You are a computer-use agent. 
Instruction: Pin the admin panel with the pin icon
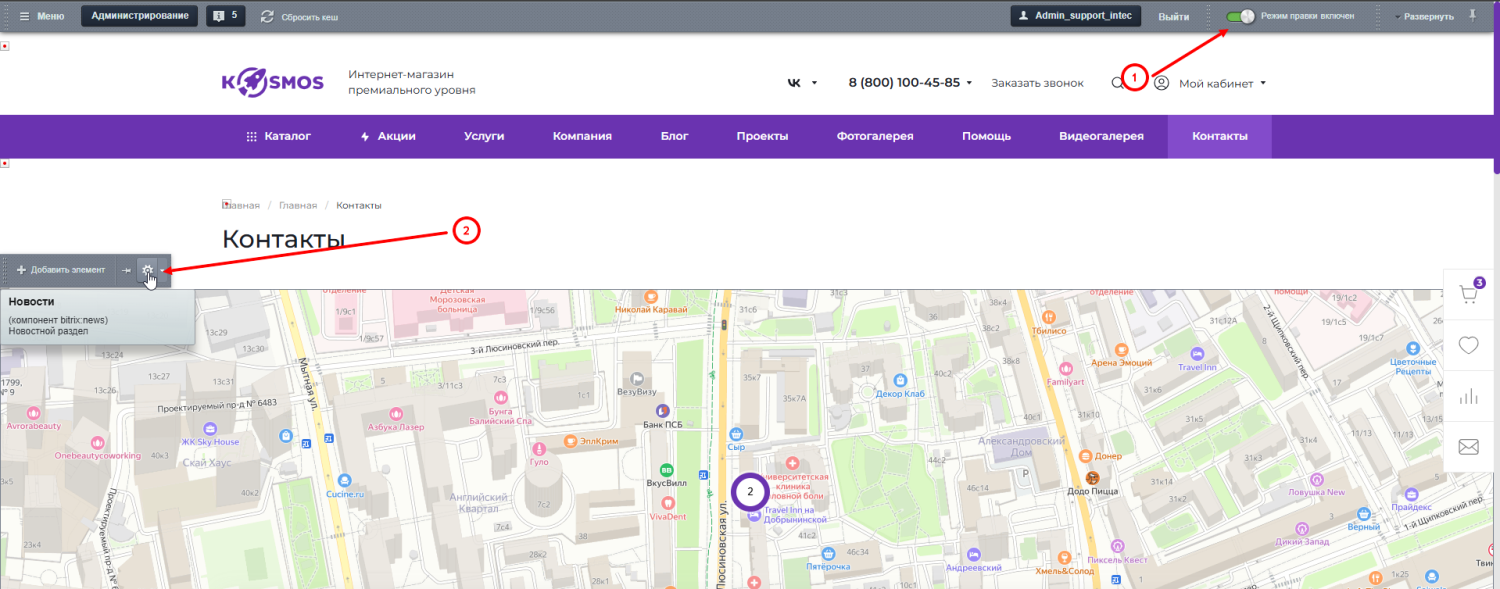[1471, 15]
